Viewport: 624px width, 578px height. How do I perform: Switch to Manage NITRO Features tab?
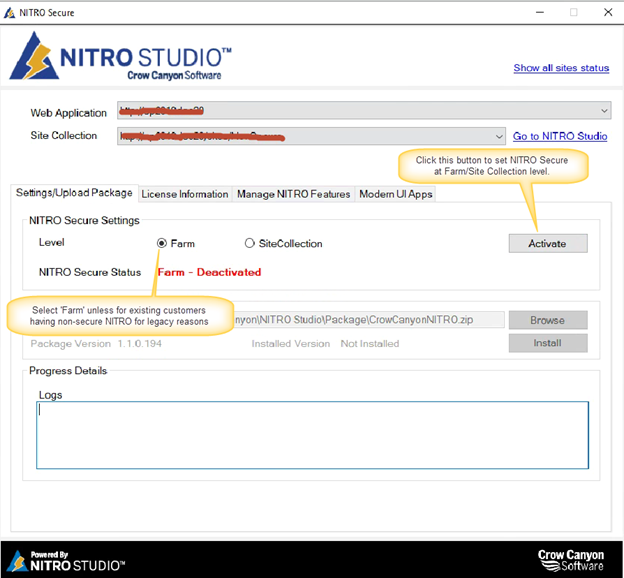[294, 194]
